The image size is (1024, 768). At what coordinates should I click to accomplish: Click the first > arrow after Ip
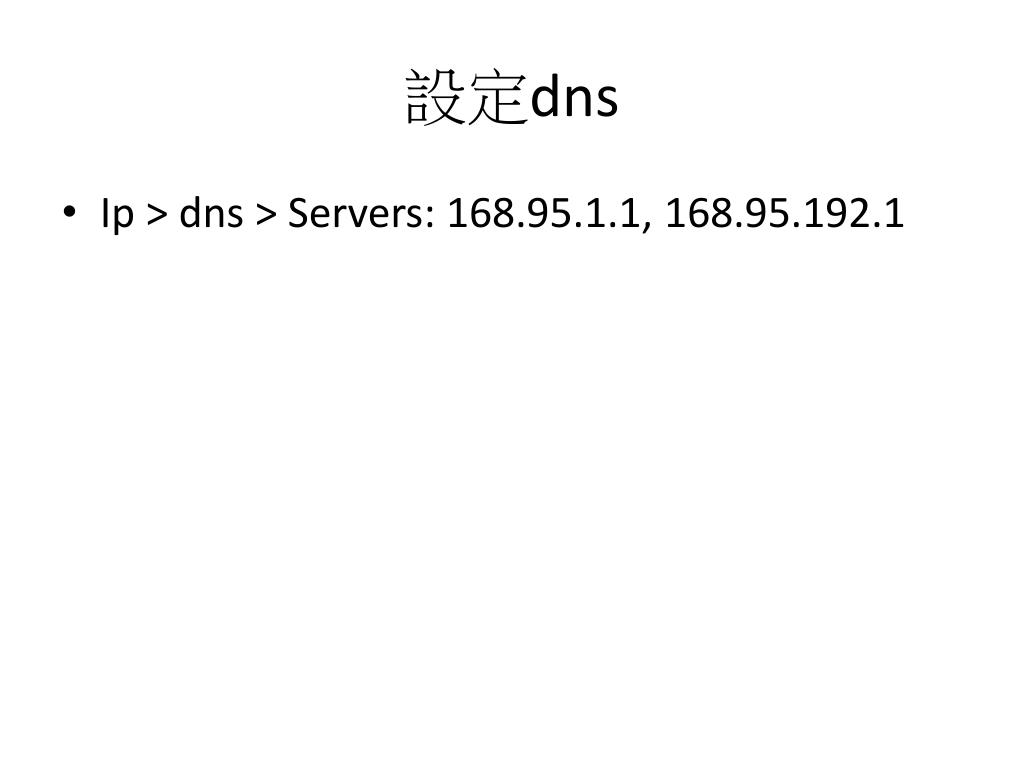click(x=157, y=215)
